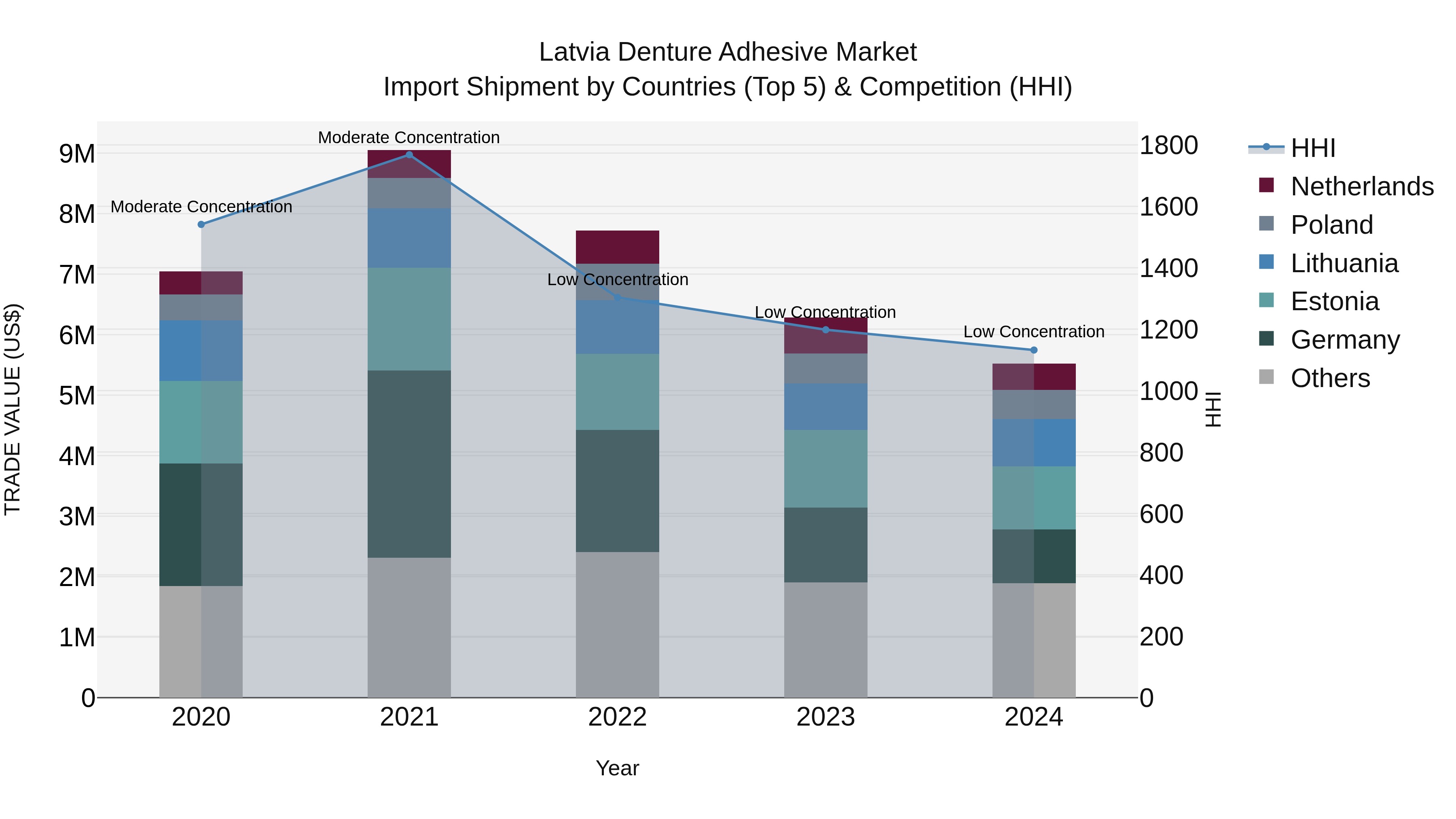The height and width of the screenshot is (819, 1456).
Task: Click the Year axis title
Action: click(x=617, y=769)
